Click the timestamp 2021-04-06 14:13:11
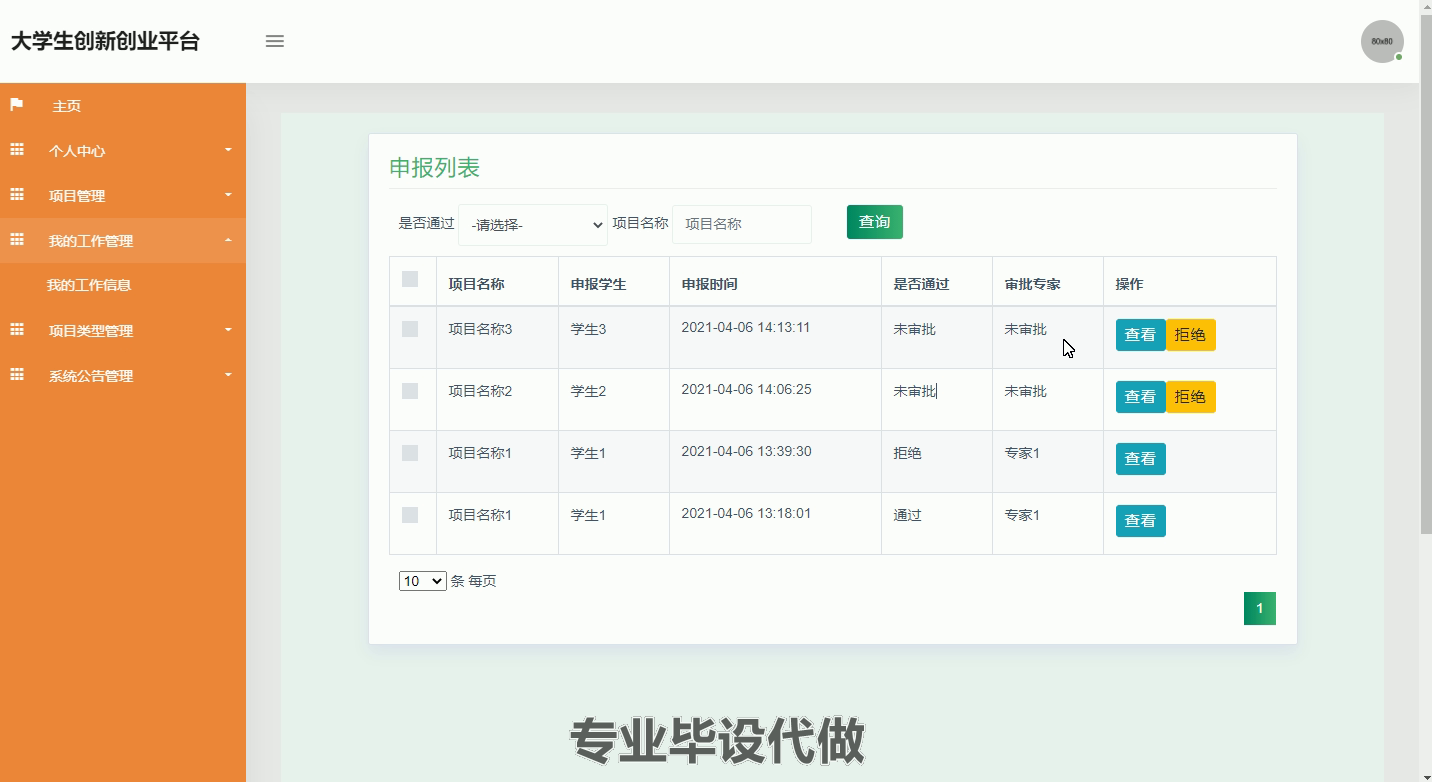1432x782 pixels. [746, 327]
